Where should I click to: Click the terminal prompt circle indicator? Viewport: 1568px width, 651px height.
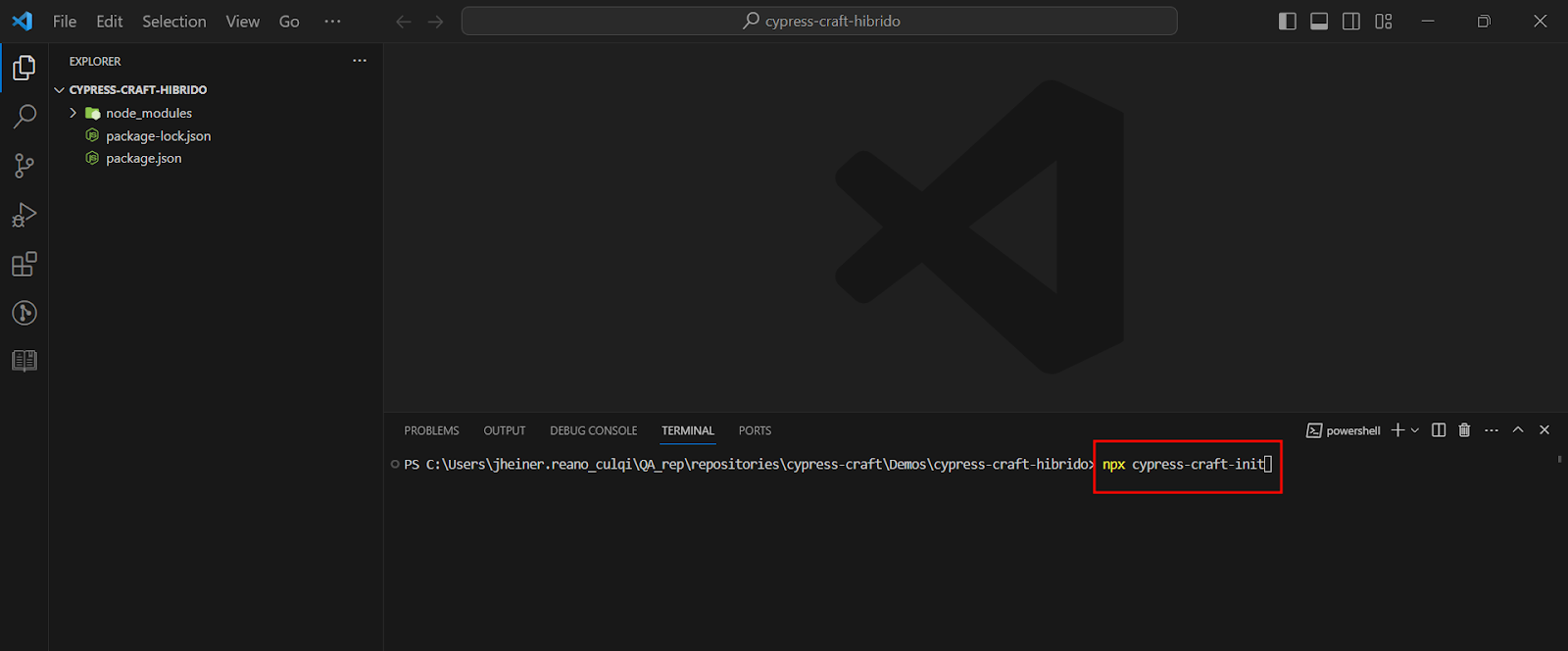click(x=395, y=464)
